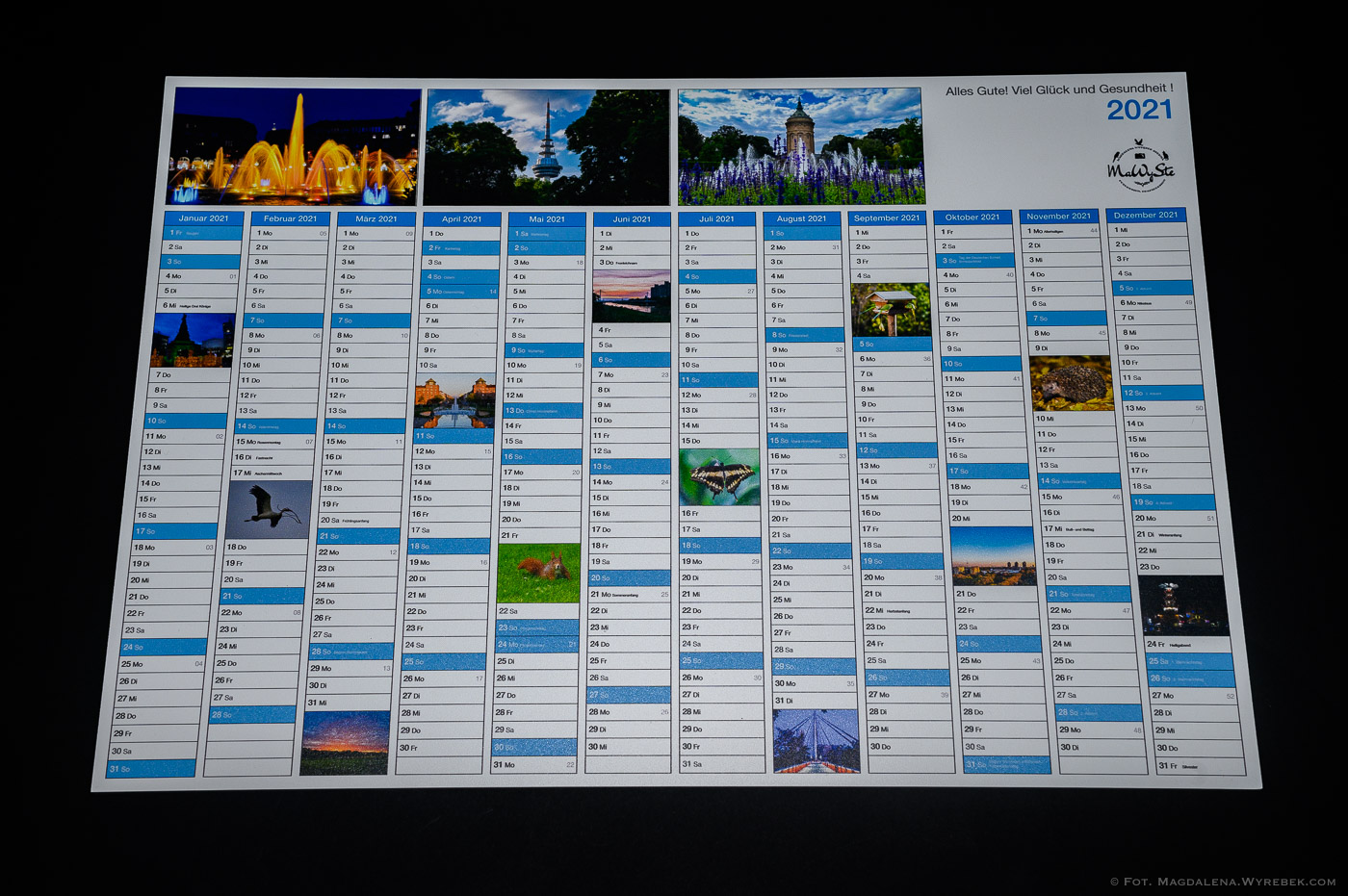Click the hedgehog photo in November
1348x896 pixels.
click(1071, 383)
